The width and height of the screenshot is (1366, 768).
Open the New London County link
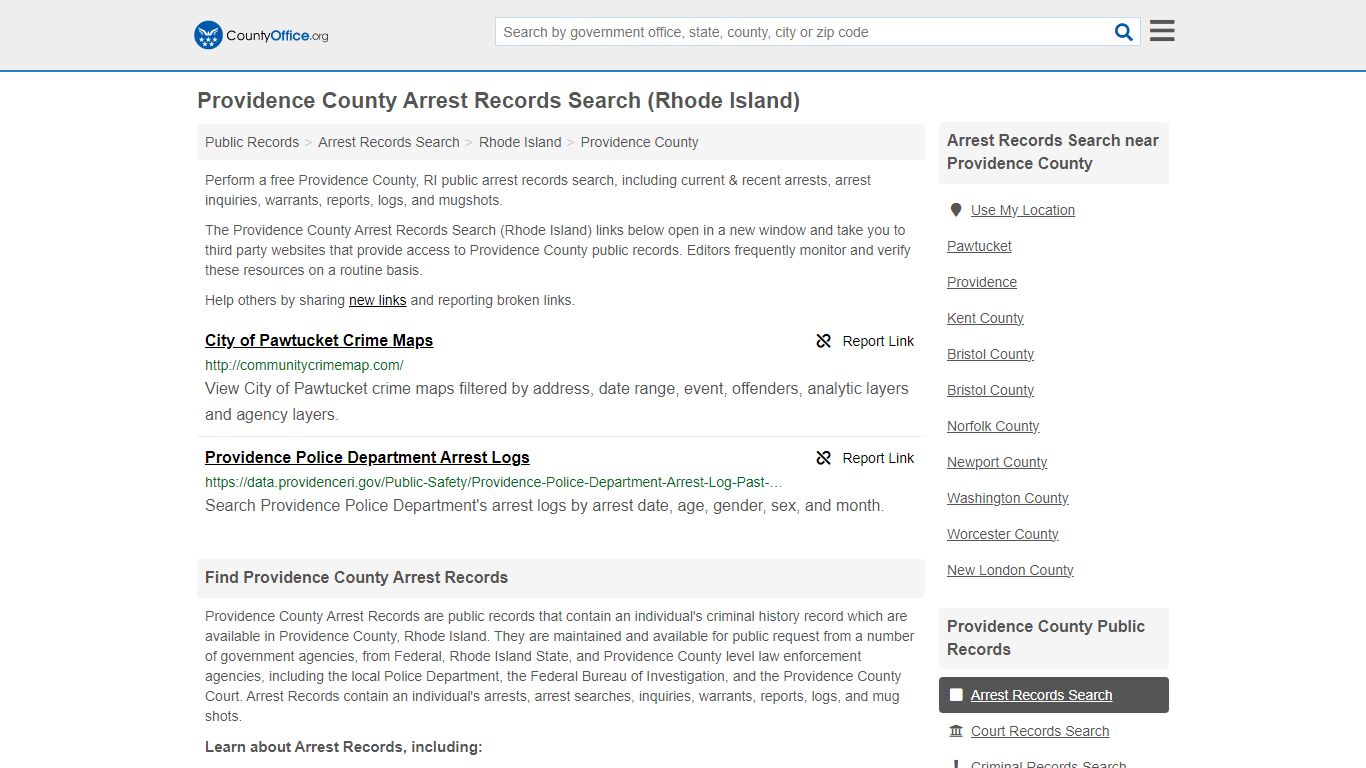coord(1010,570)
